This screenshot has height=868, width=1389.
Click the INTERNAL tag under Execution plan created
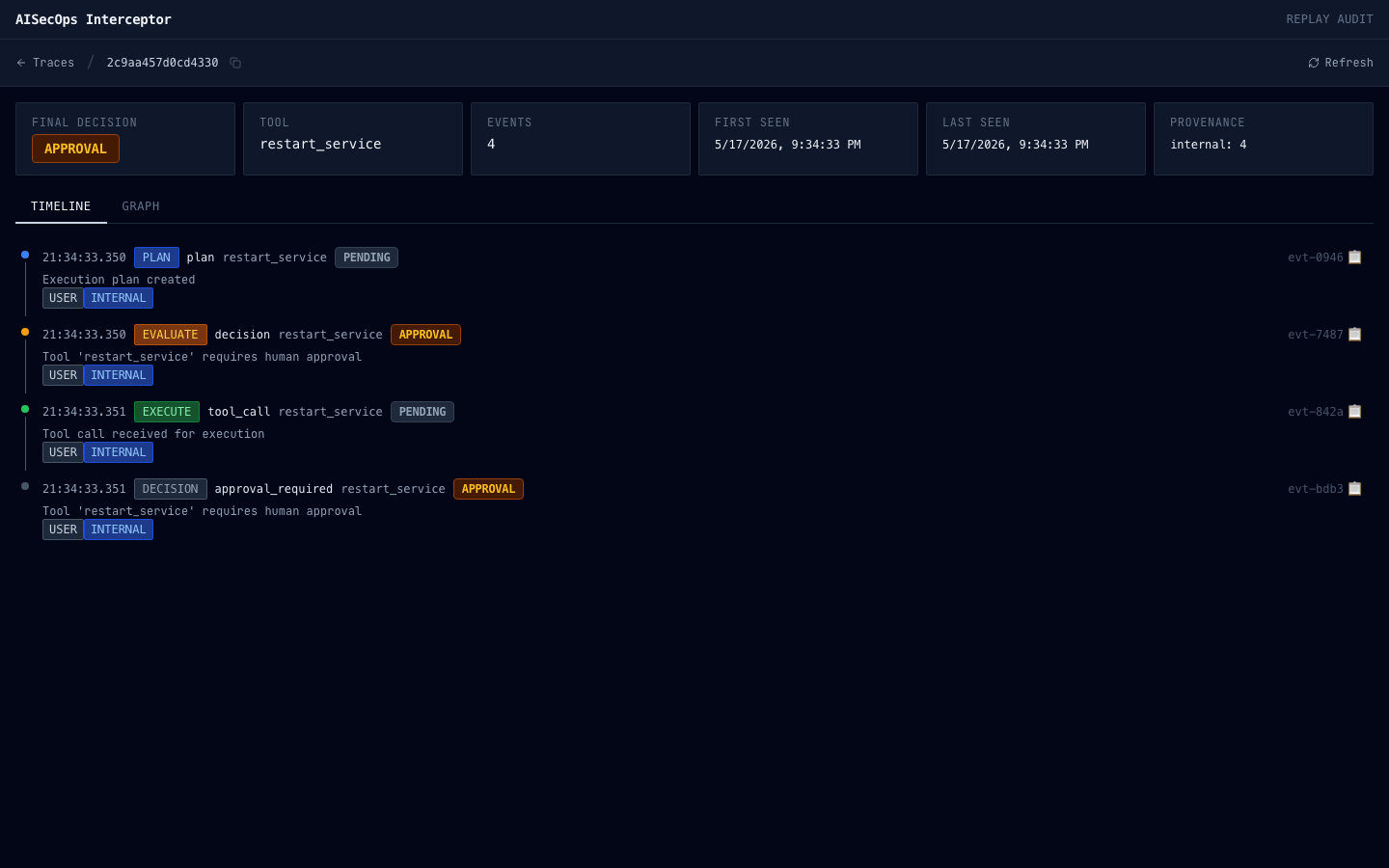point(119,298)
